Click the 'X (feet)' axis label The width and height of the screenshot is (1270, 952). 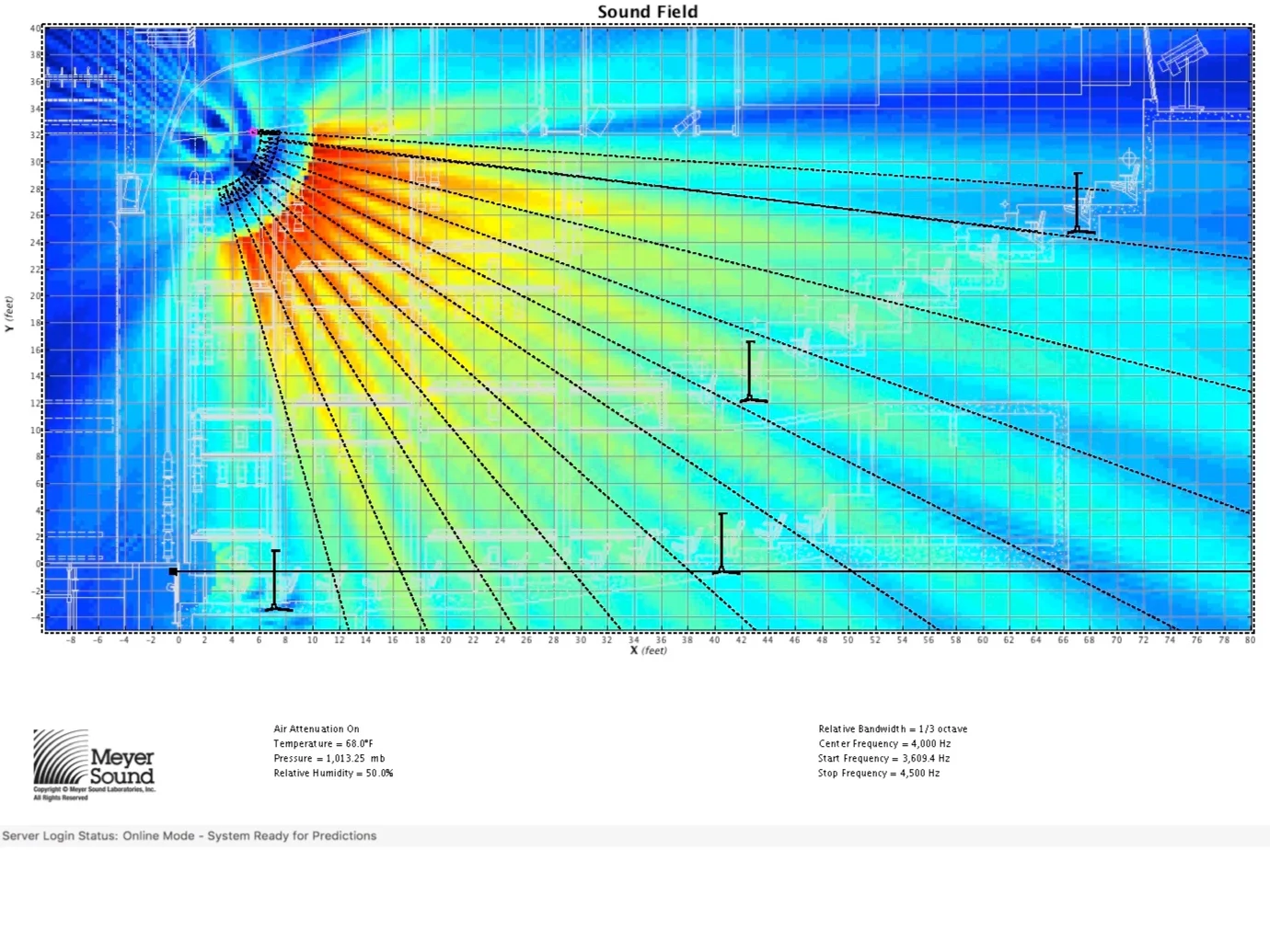(x=648, y=650)
